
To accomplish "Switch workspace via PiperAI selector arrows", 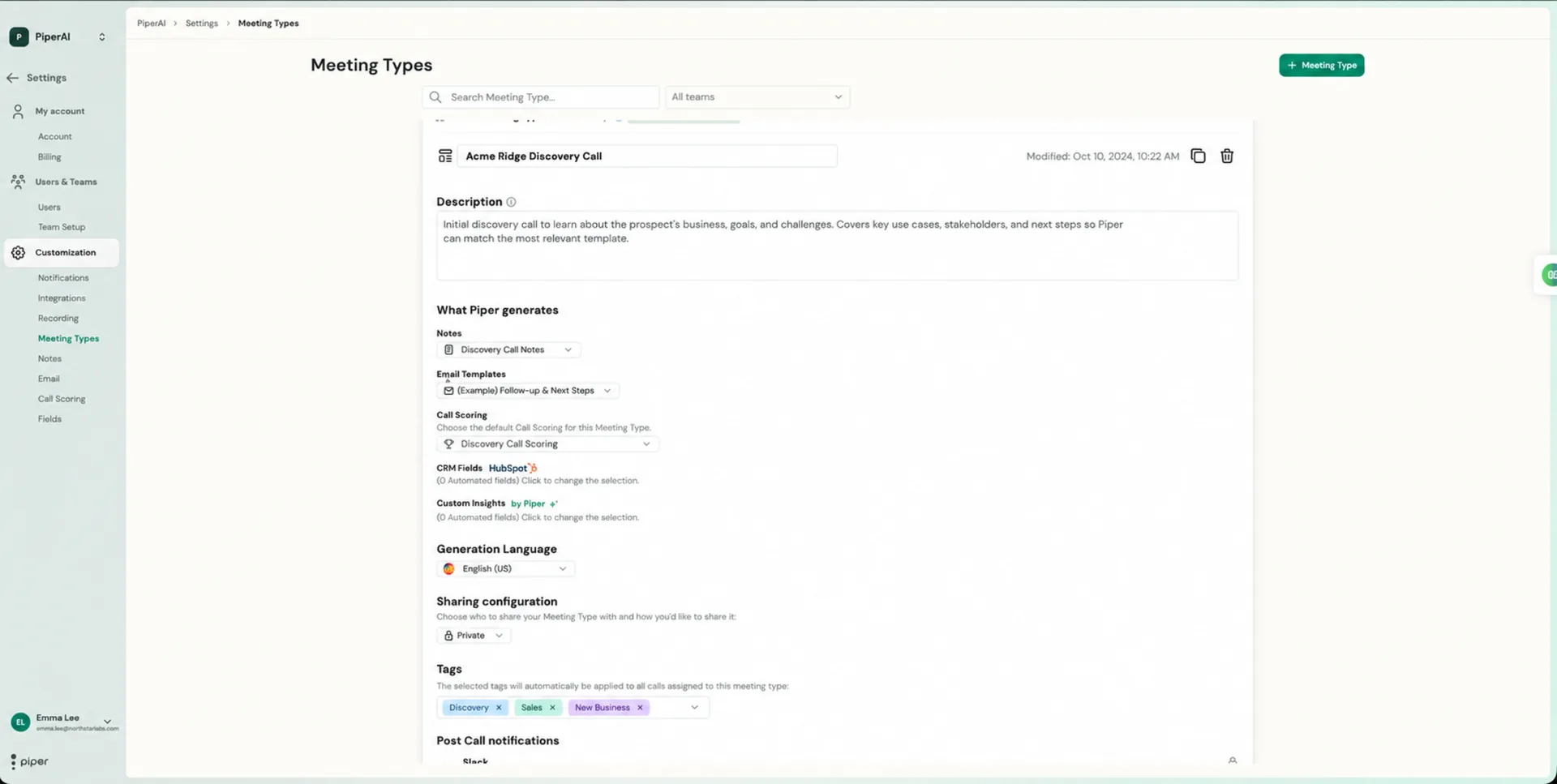I will pyautogui.click(x=101, y=36).
